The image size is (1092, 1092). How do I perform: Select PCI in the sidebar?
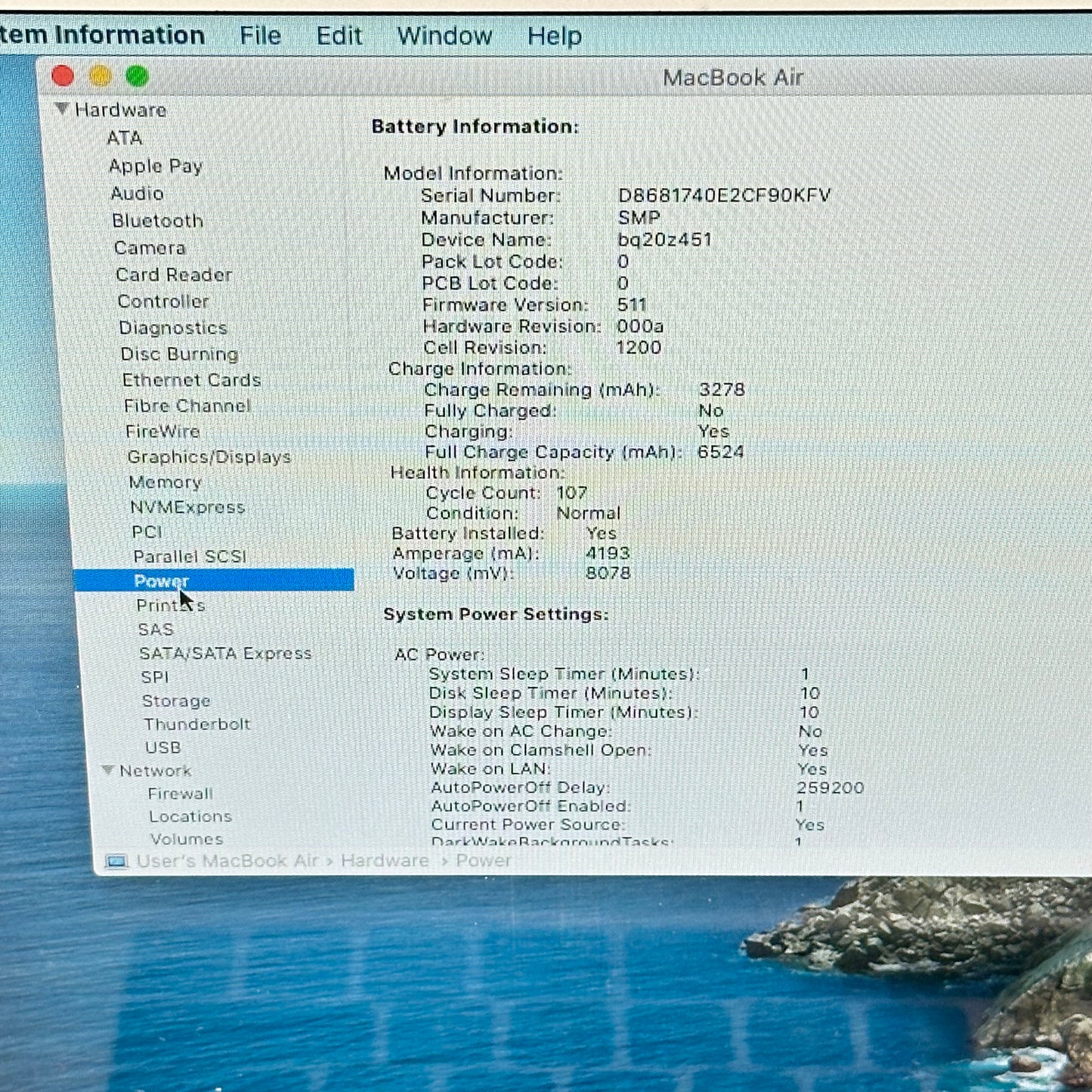click(147, 532)
